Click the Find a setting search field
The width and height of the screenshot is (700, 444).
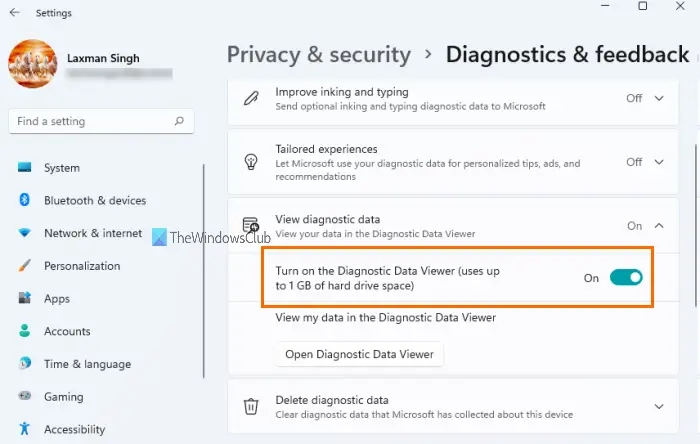101,121
